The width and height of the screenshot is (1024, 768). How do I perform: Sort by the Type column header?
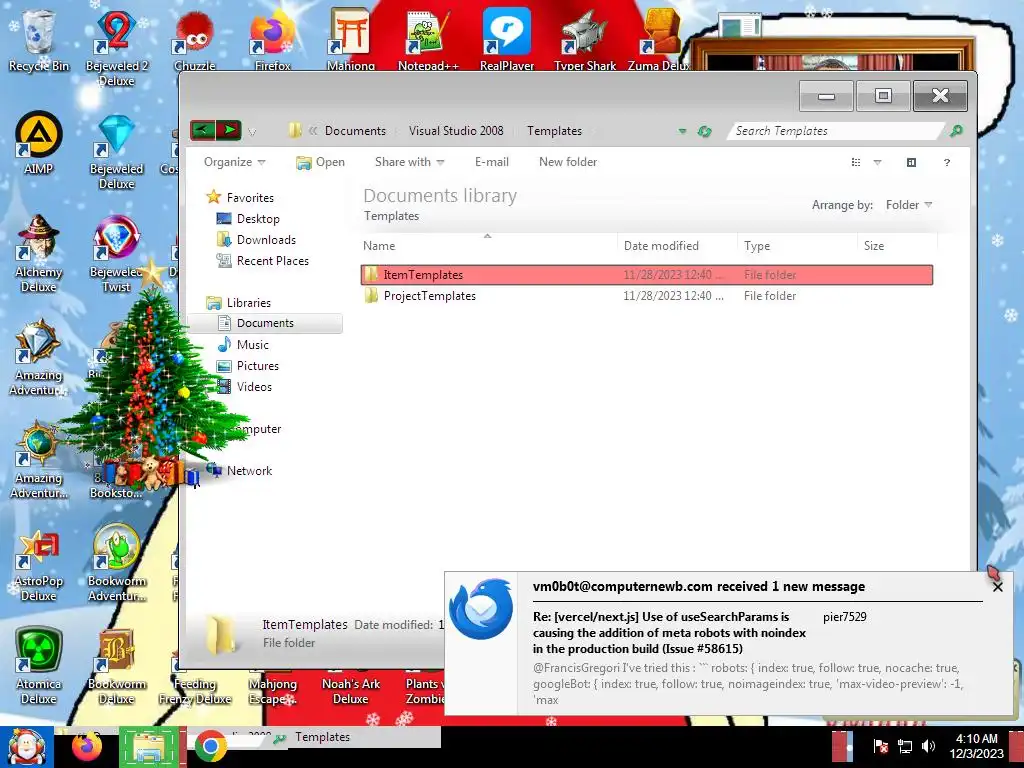pos(797,246)
